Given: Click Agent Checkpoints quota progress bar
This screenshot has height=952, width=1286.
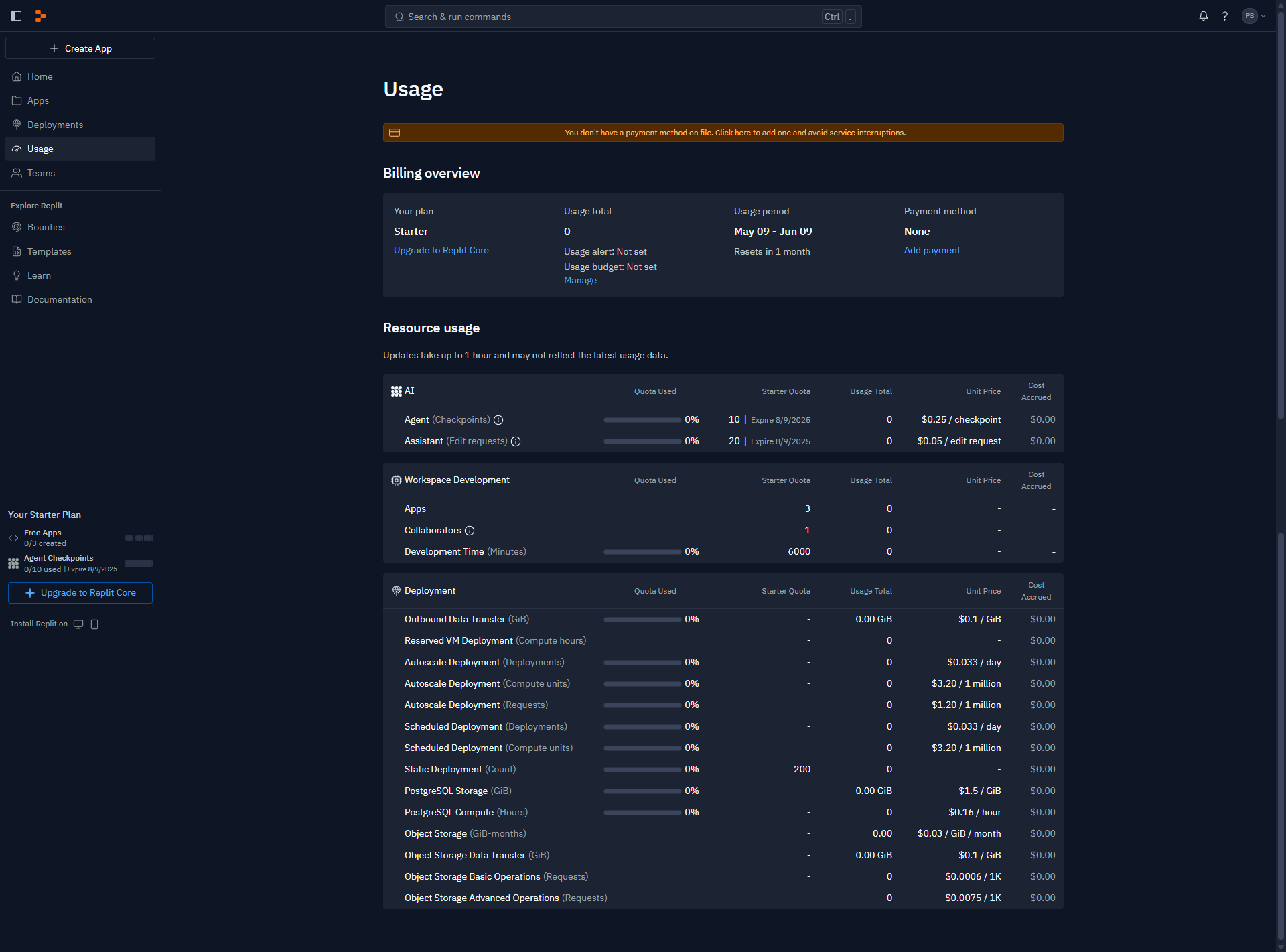Looking at the screenshot, I should pos(642,420).
